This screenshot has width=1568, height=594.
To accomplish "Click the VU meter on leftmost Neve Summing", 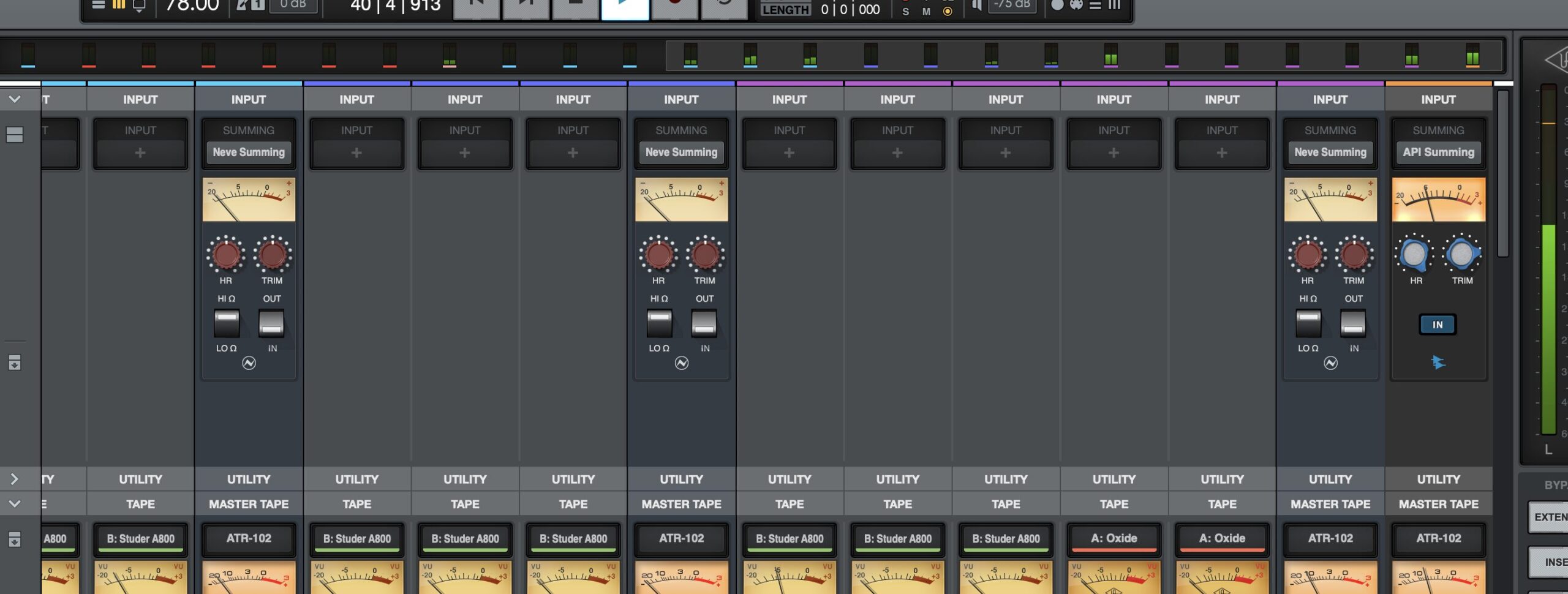I will click(x=249, y=200).
